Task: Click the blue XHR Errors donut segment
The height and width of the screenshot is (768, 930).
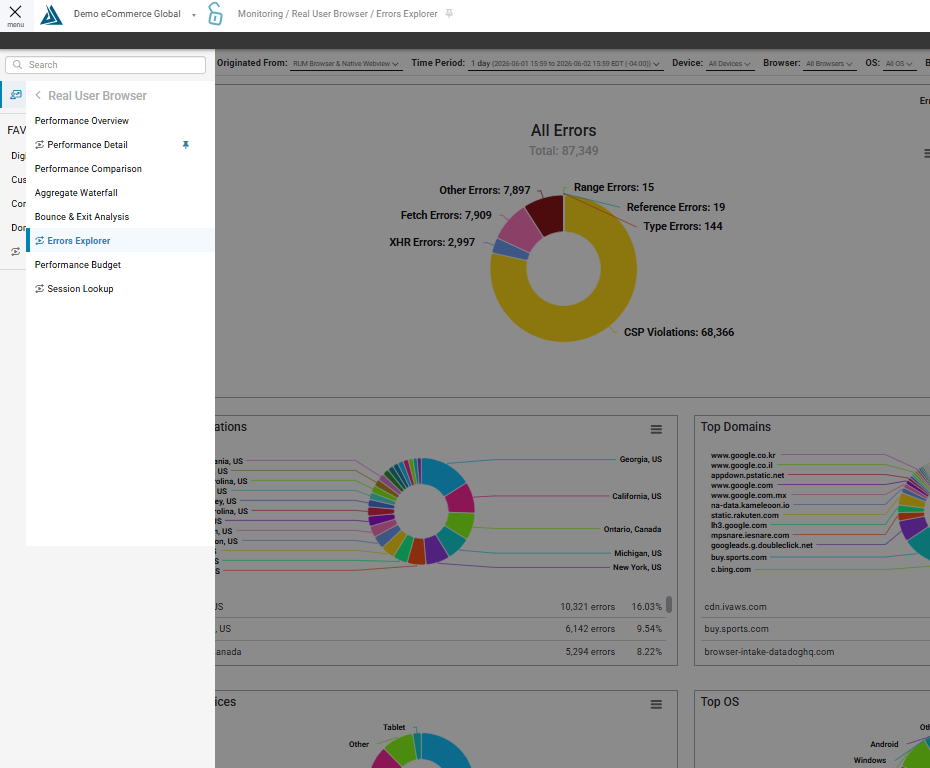Action: click(x=510, y=249)
